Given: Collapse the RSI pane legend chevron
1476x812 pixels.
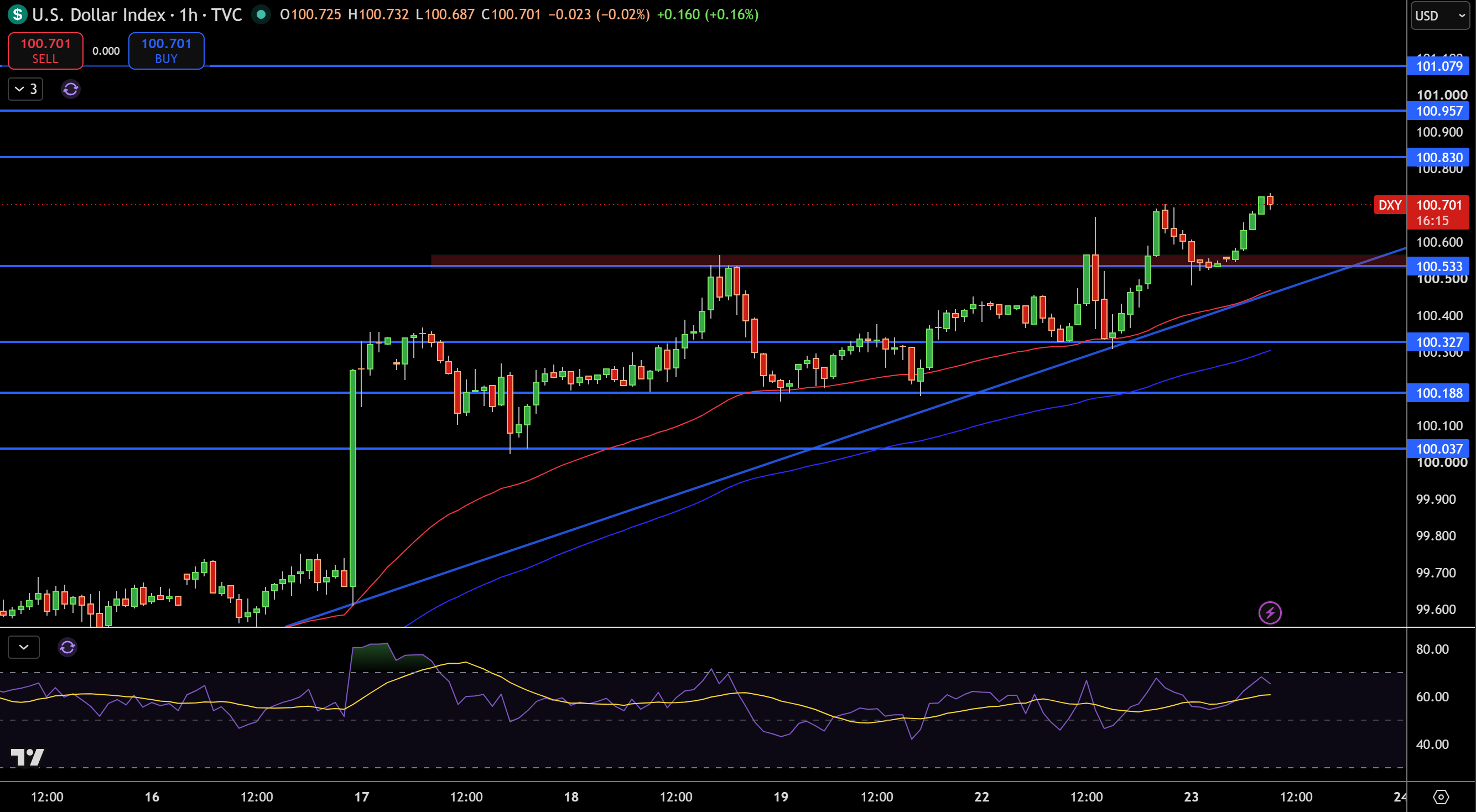Looking at the screenshot, I should click(23, 647).
